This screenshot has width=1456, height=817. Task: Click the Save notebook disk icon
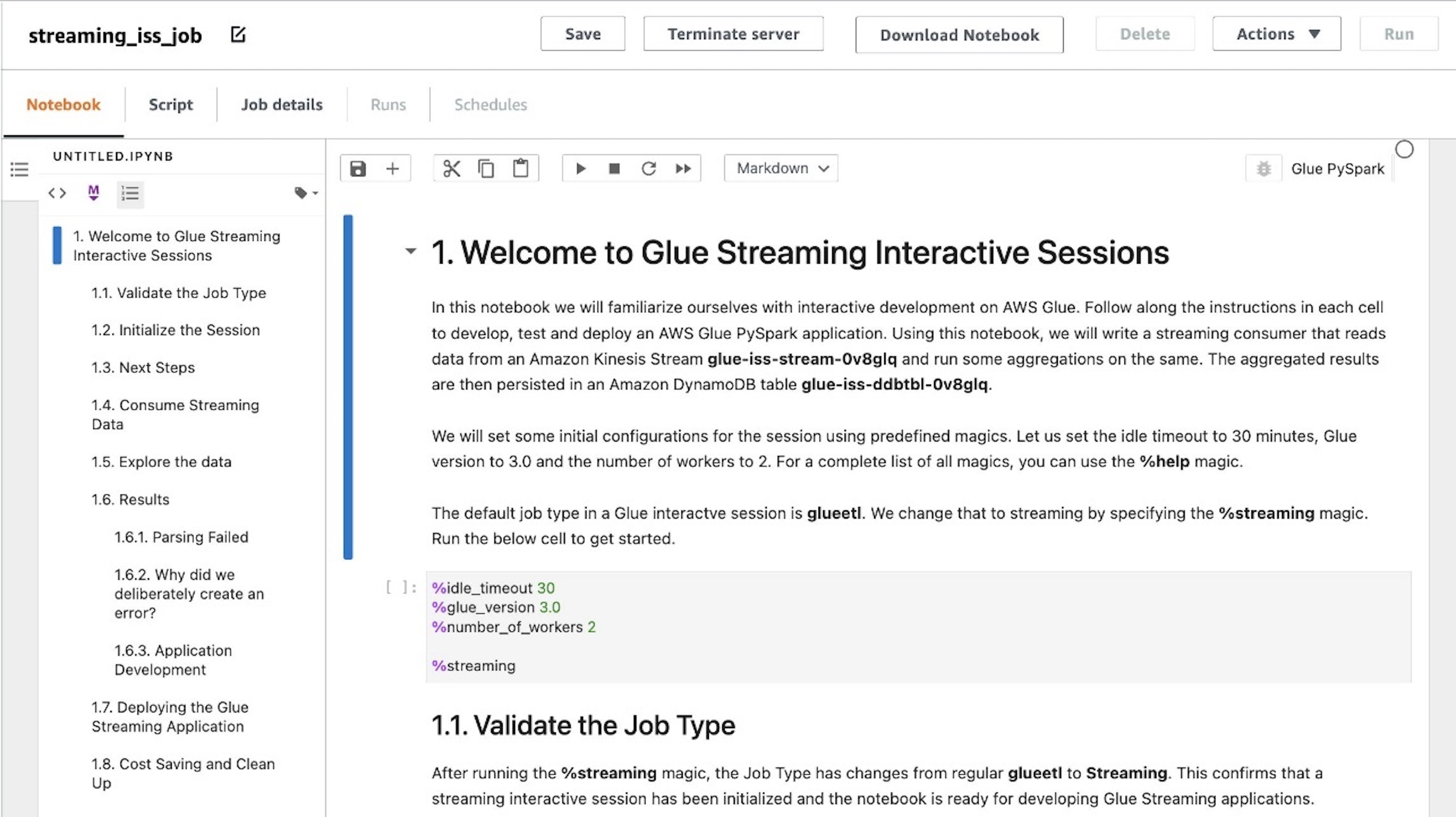pyautogui.click(x=358, y=168)
